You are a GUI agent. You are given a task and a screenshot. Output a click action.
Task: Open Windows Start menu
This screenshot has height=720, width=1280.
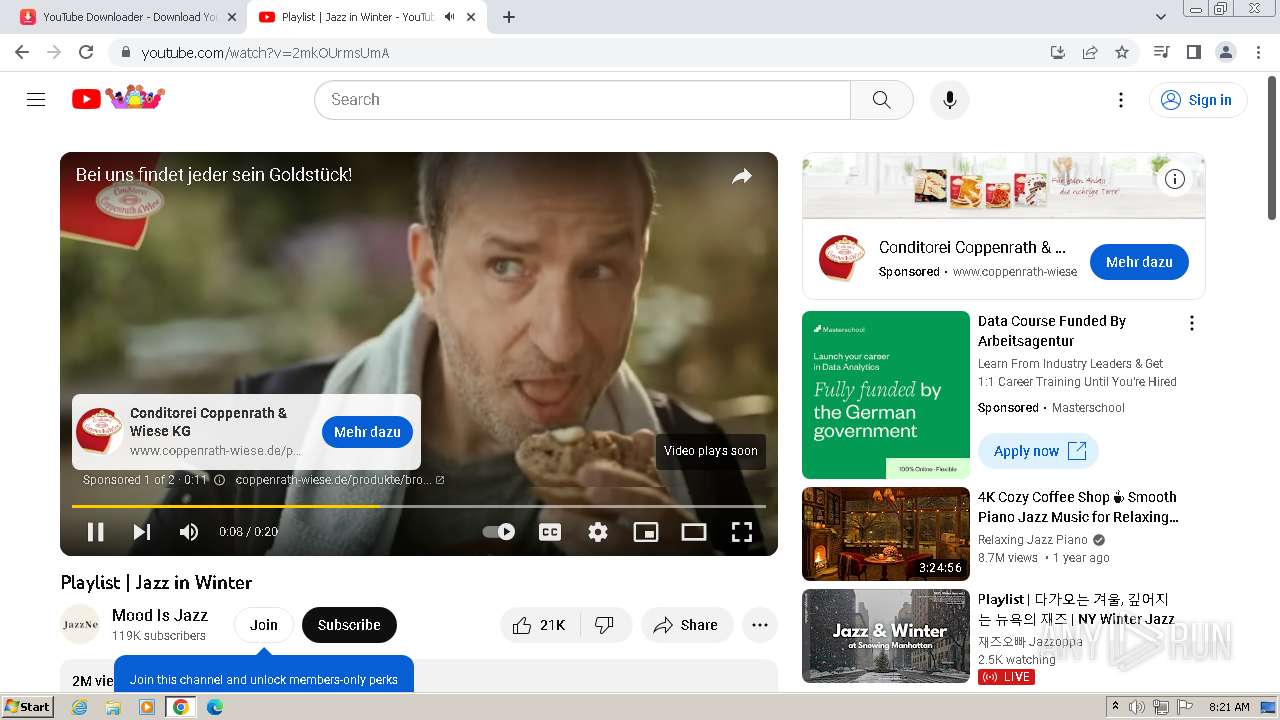click(x=27, y=706)
